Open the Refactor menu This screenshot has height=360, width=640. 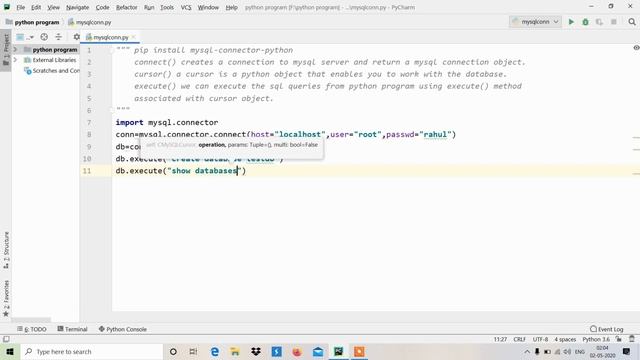click(x=127, y=7)
